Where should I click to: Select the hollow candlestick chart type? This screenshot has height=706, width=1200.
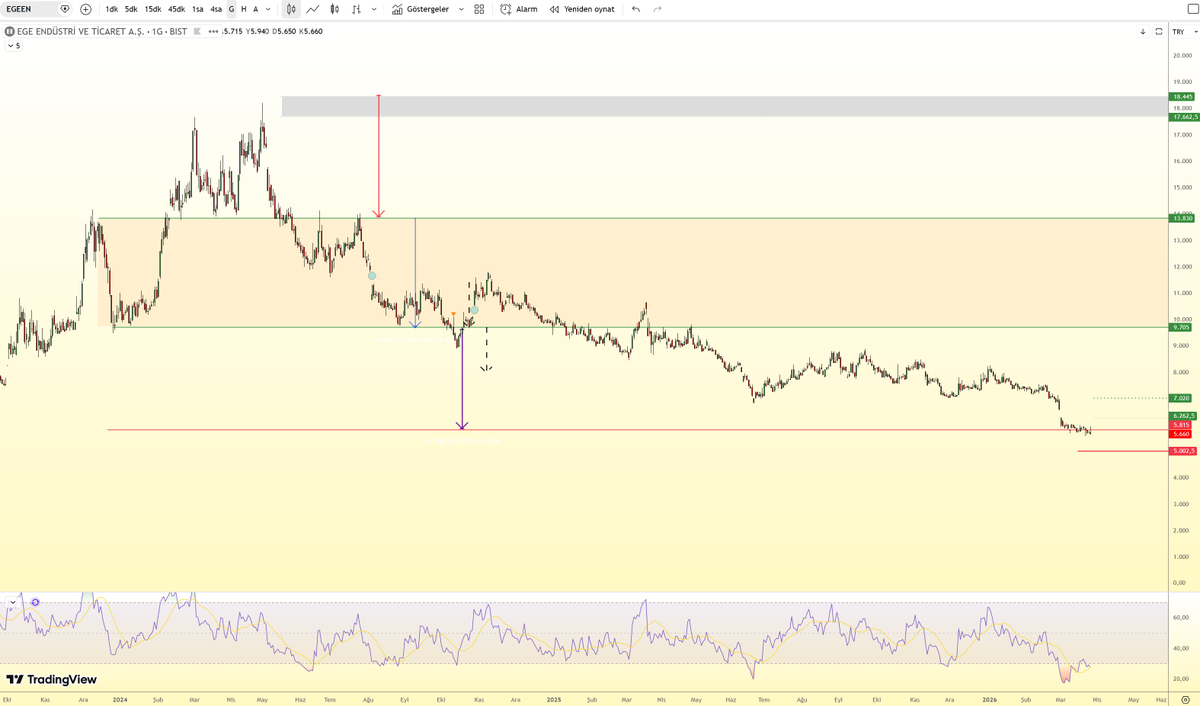coord(290,9)
